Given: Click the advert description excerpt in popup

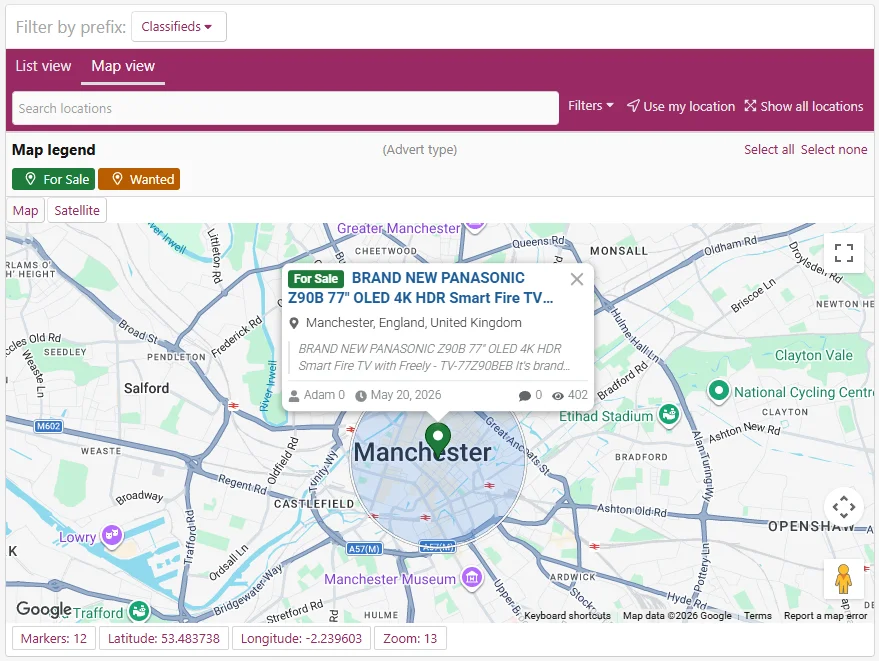Looking at the screenshot, I should tap(434, 357).
